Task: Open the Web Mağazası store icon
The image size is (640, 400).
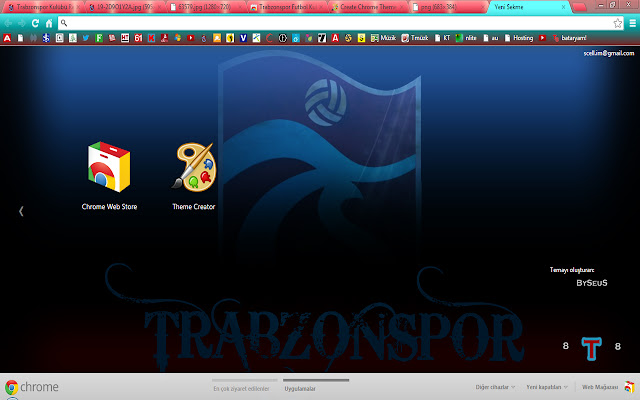Action: [x=629, y=387]
